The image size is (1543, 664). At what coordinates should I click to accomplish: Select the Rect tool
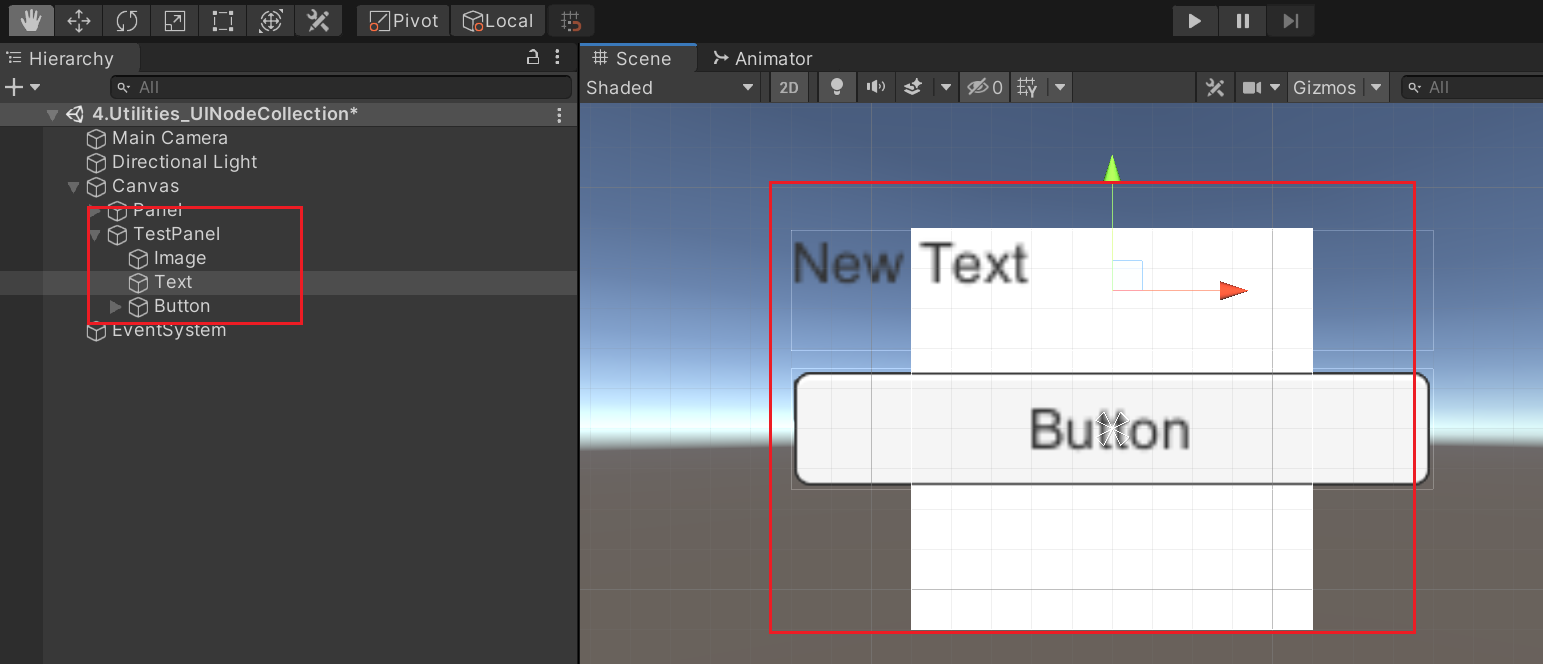[223, 20]
